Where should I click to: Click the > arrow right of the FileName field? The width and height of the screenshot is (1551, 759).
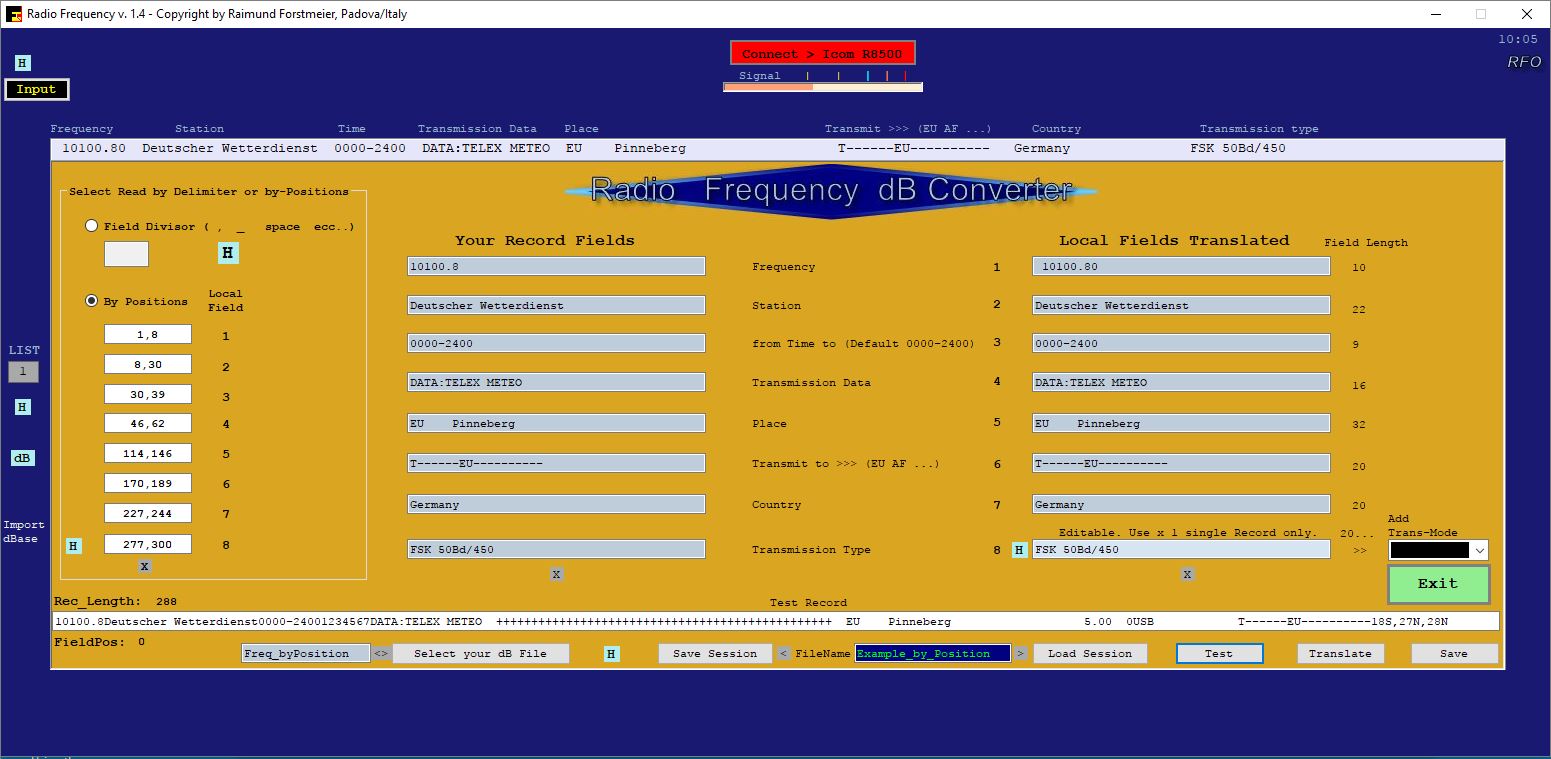1019,653
